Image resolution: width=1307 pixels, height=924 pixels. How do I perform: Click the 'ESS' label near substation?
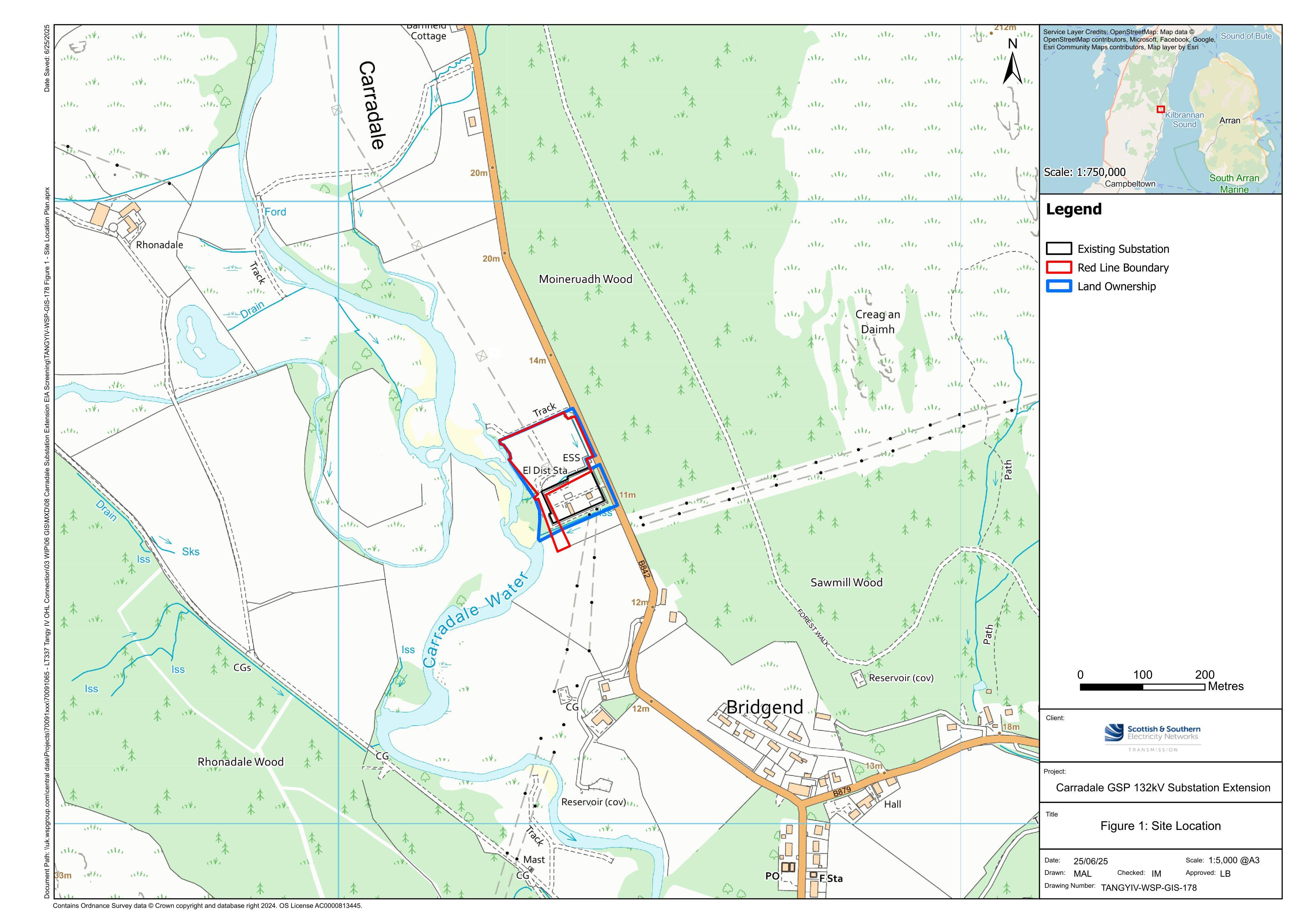571,458
